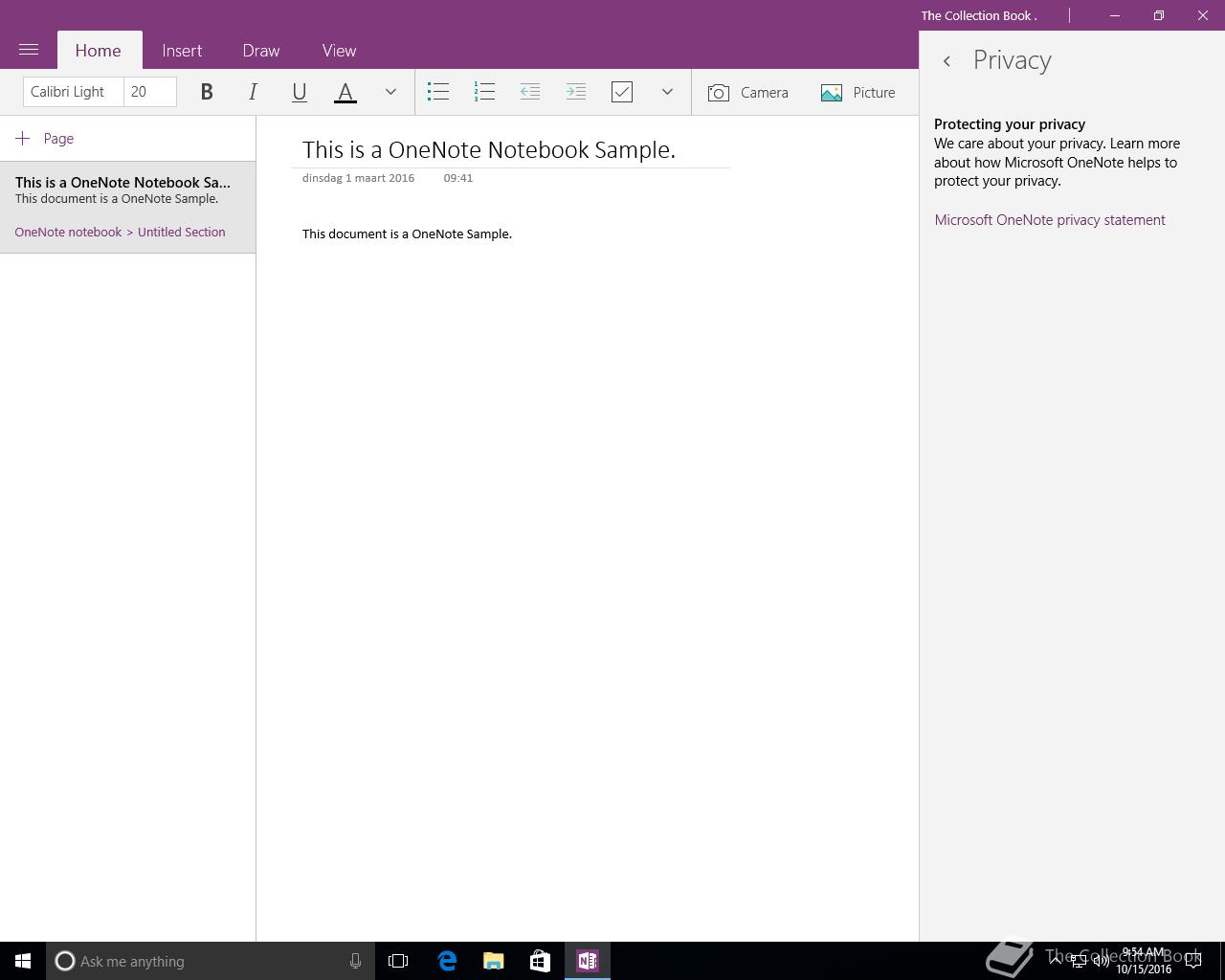Insert a bulleted list
The height and width of the screenshot is (980, 1225).
438,92
